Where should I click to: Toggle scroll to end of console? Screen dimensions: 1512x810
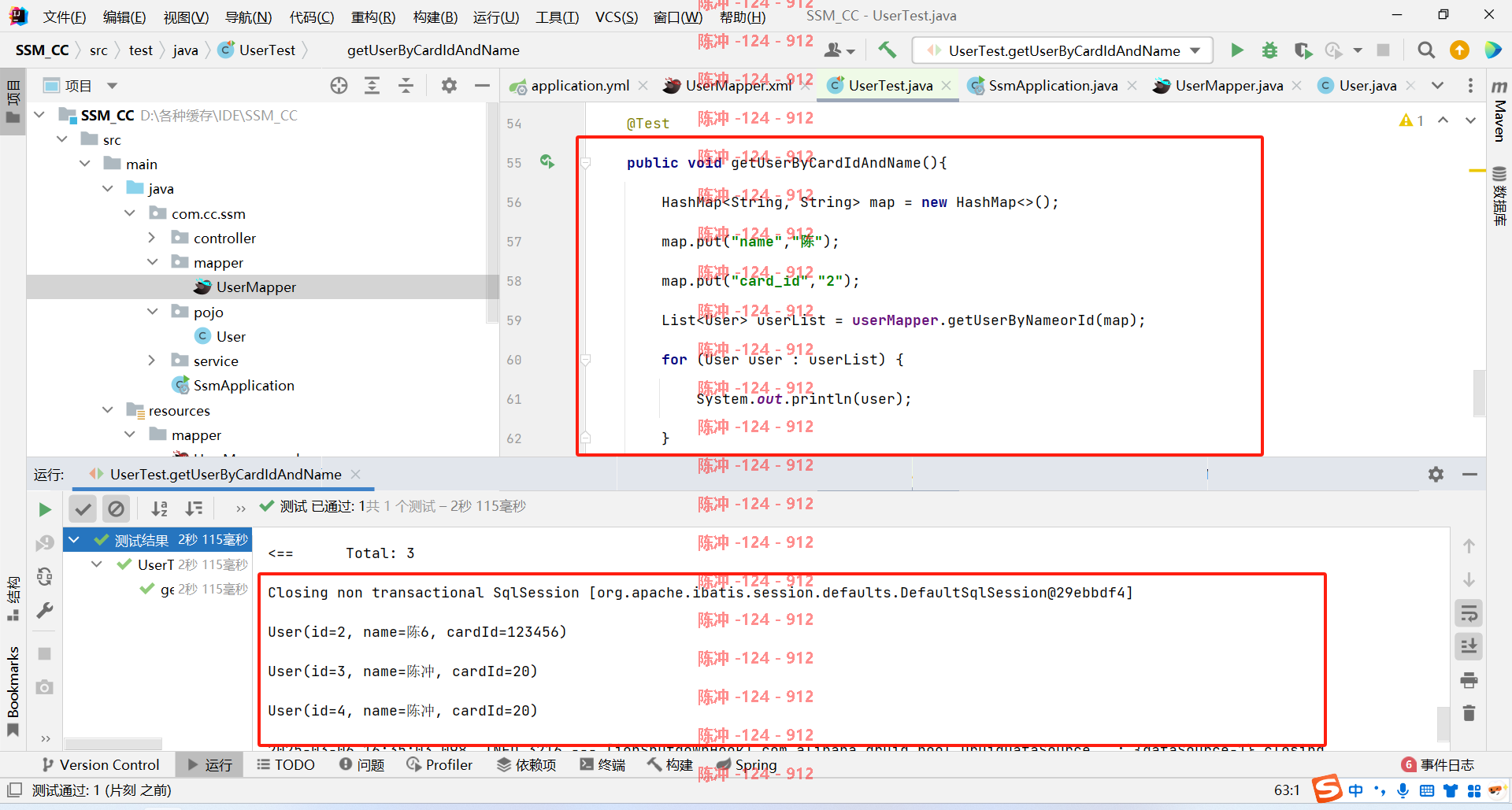pos(1469,647)
